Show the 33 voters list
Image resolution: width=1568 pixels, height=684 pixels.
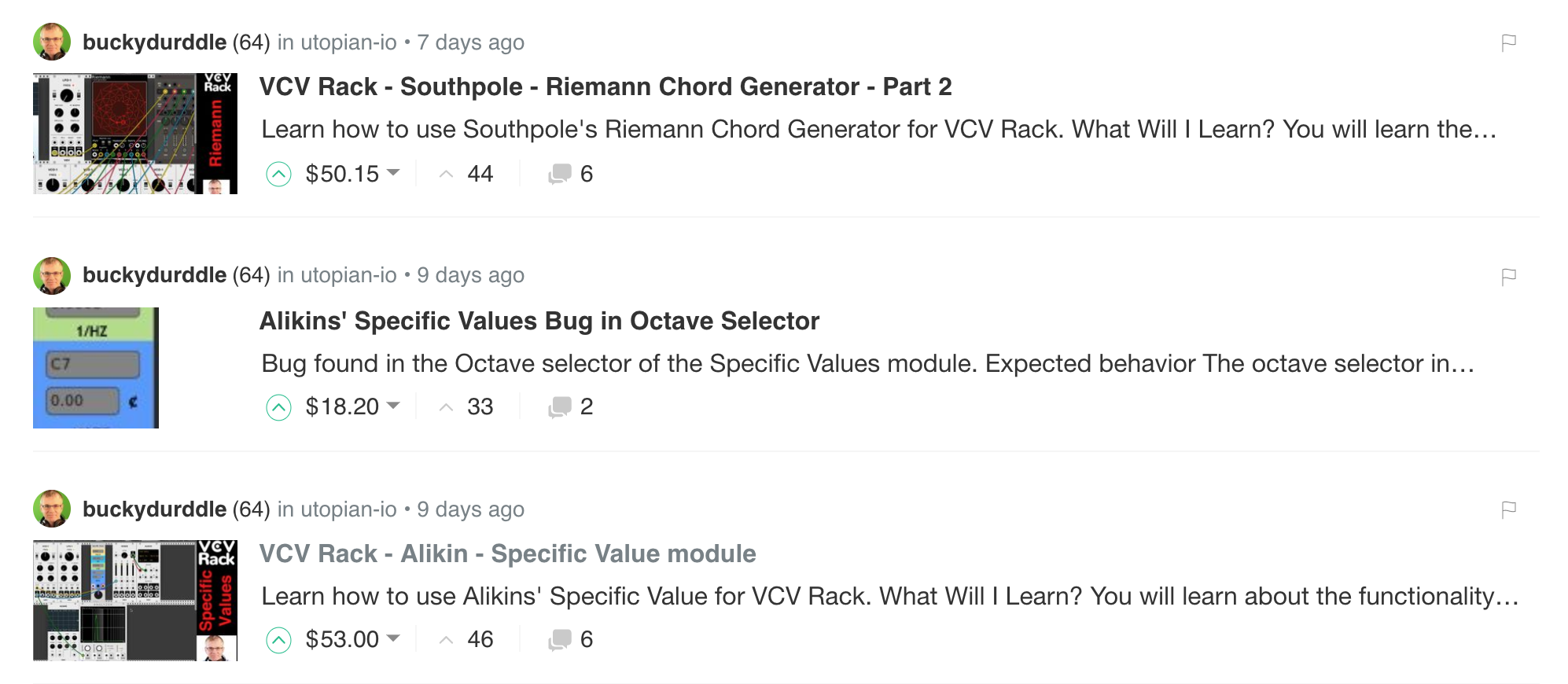point(480,407)
